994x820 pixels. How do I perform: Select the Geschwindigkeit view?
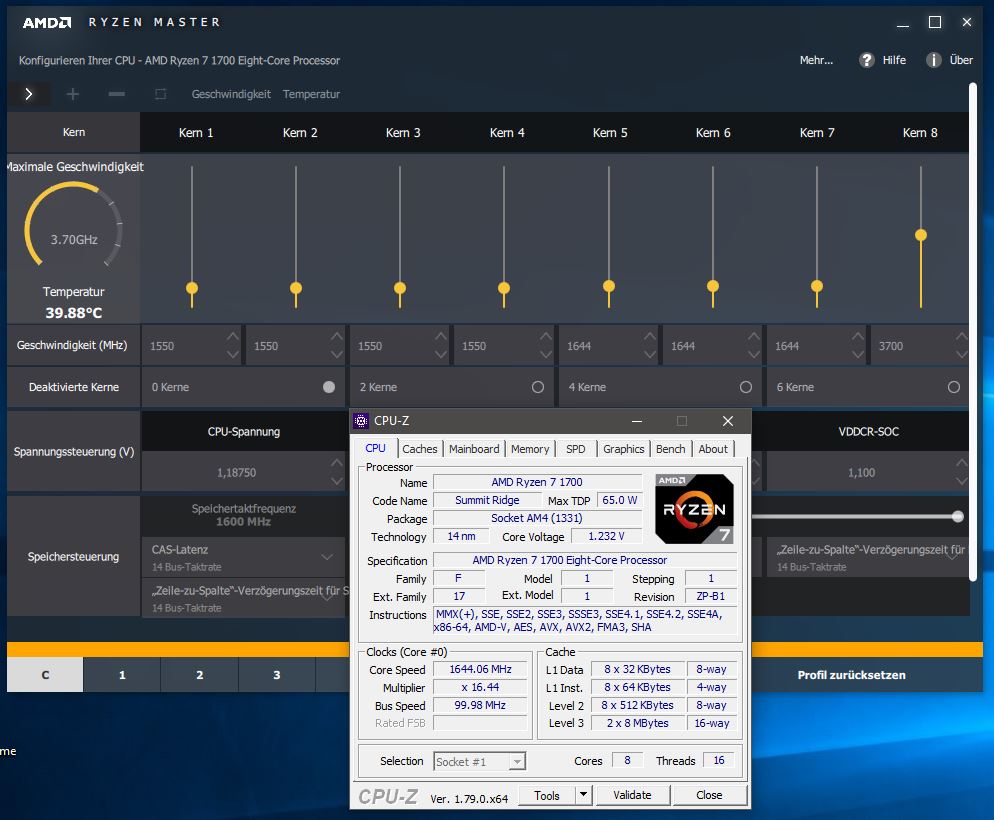click(231, 94)
